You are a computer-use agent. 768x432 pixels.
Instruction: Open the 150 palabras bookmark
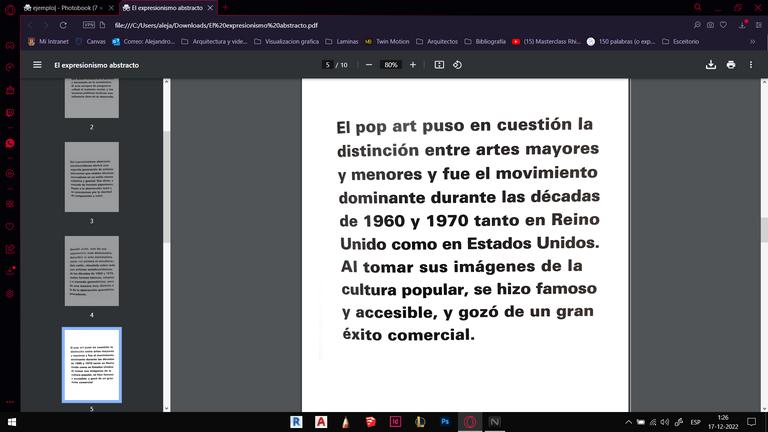pyautogui.click(x=621, y=42)
